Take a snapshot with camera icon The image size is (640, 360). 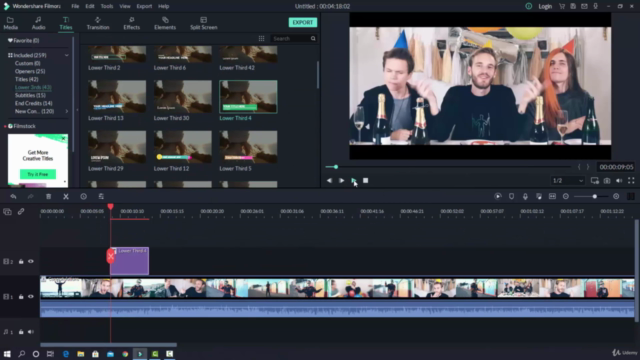(607, 180)
